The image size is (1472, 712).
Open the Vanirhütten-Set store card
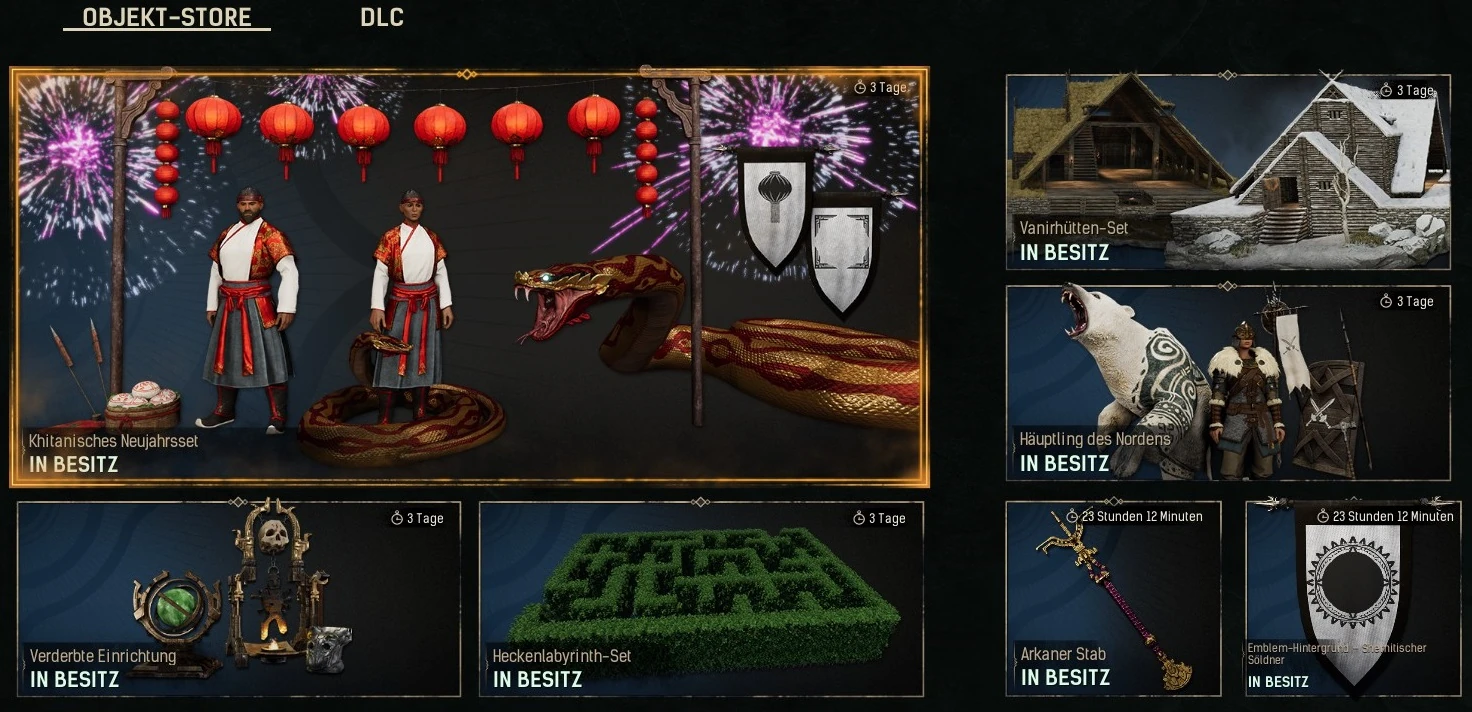1228,171
